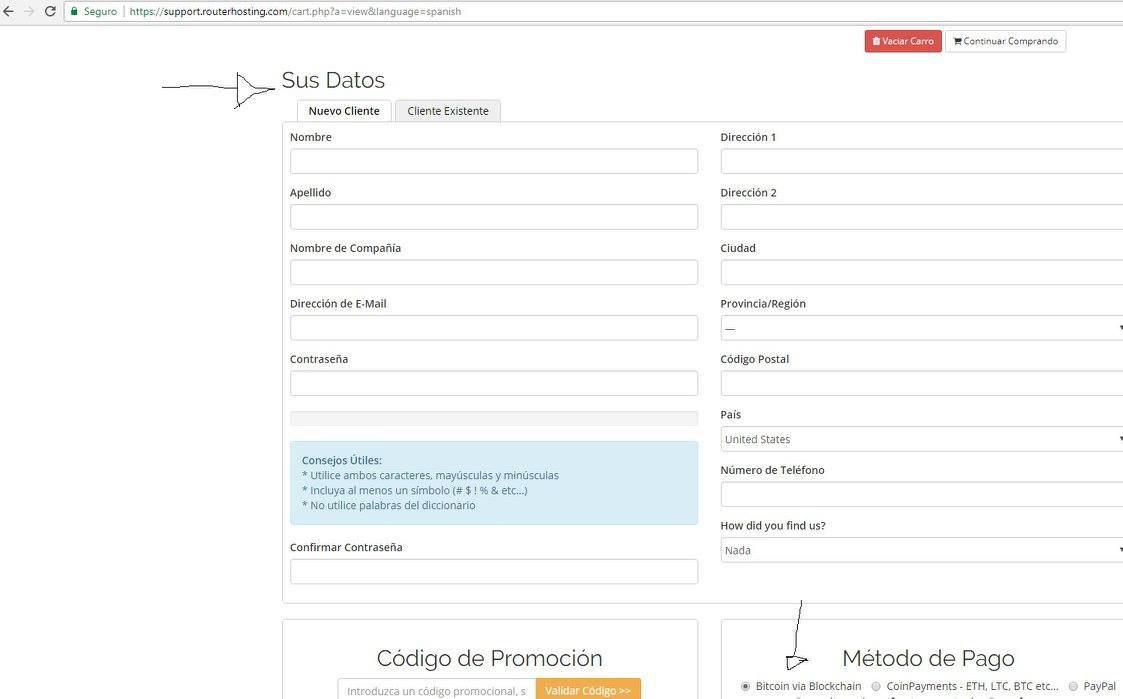Image resolution: width=1123 pixels, height=699 pixels.
Task: Click the Validar Código button
Action: click(x=588, y=689)
